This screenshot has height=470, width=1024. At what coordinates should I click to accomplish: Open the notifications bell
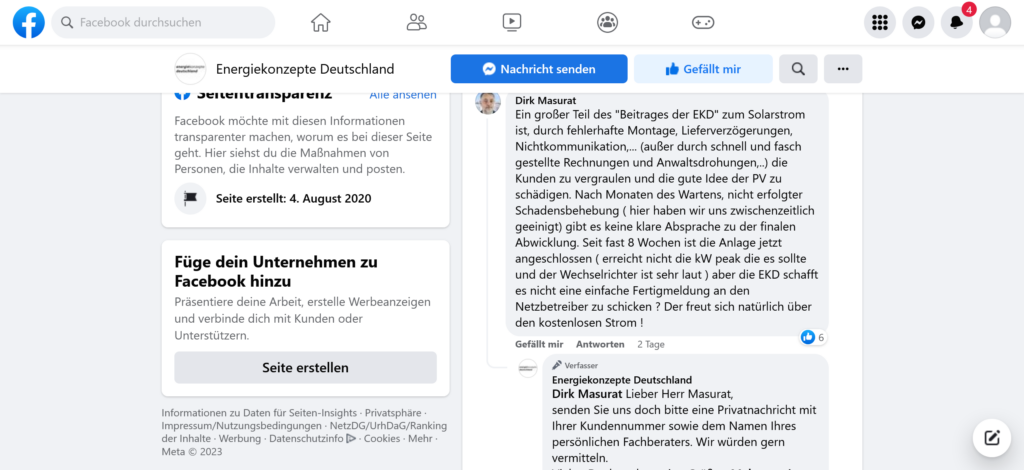[956, 22]
